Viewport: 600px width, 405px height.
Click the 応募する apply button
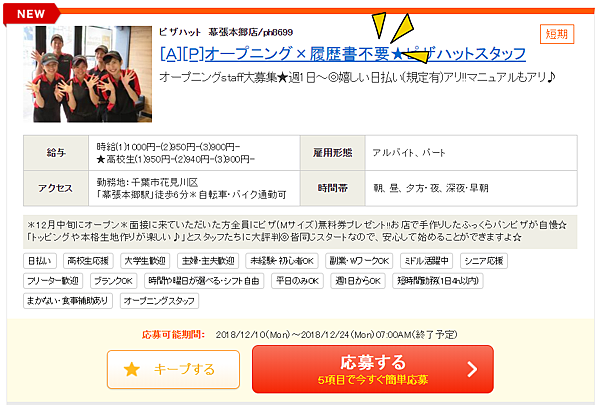(373, 369)
